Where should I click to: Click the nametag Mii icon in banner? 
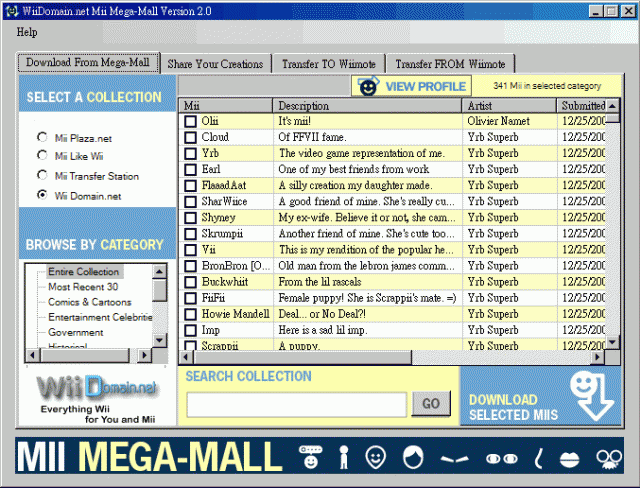[311, 456]
